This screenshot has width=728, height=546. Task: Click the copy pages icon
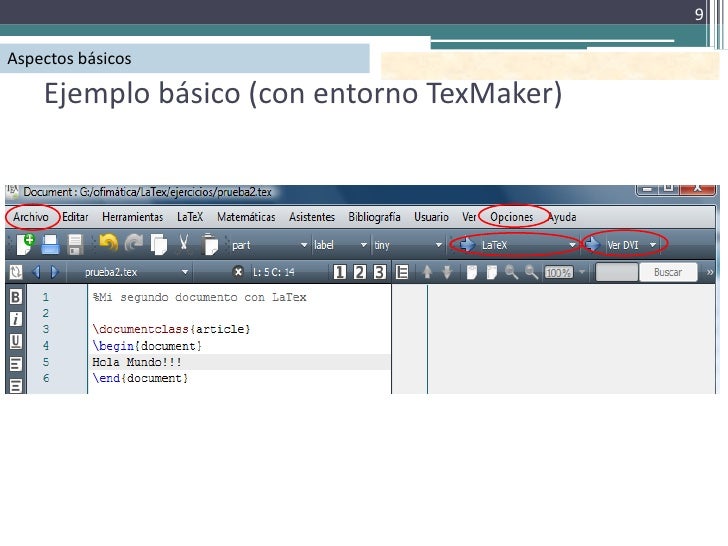tap(159, 244)
